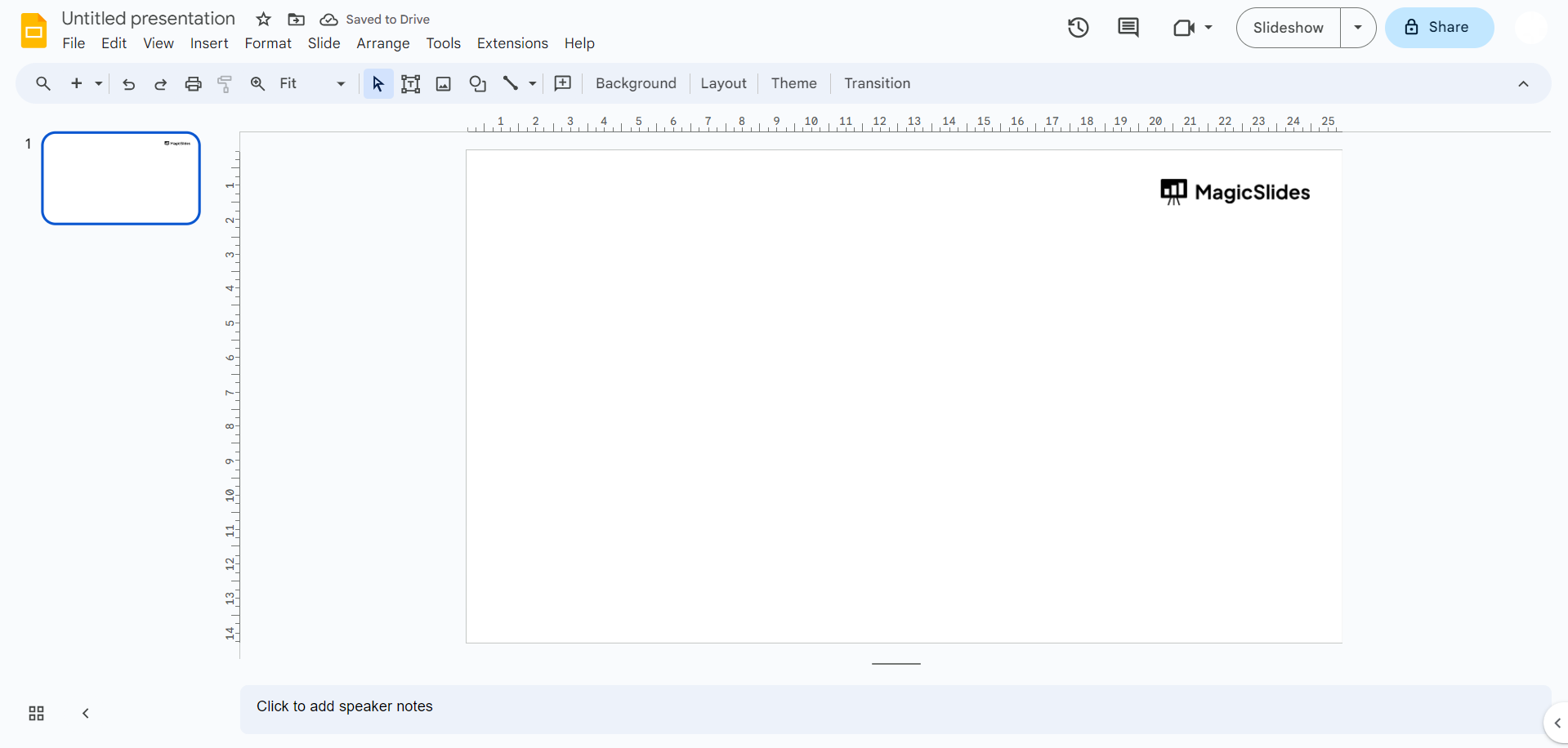Insert a text box
Viewport: 1568px width, 748px height.
[411, 83]
